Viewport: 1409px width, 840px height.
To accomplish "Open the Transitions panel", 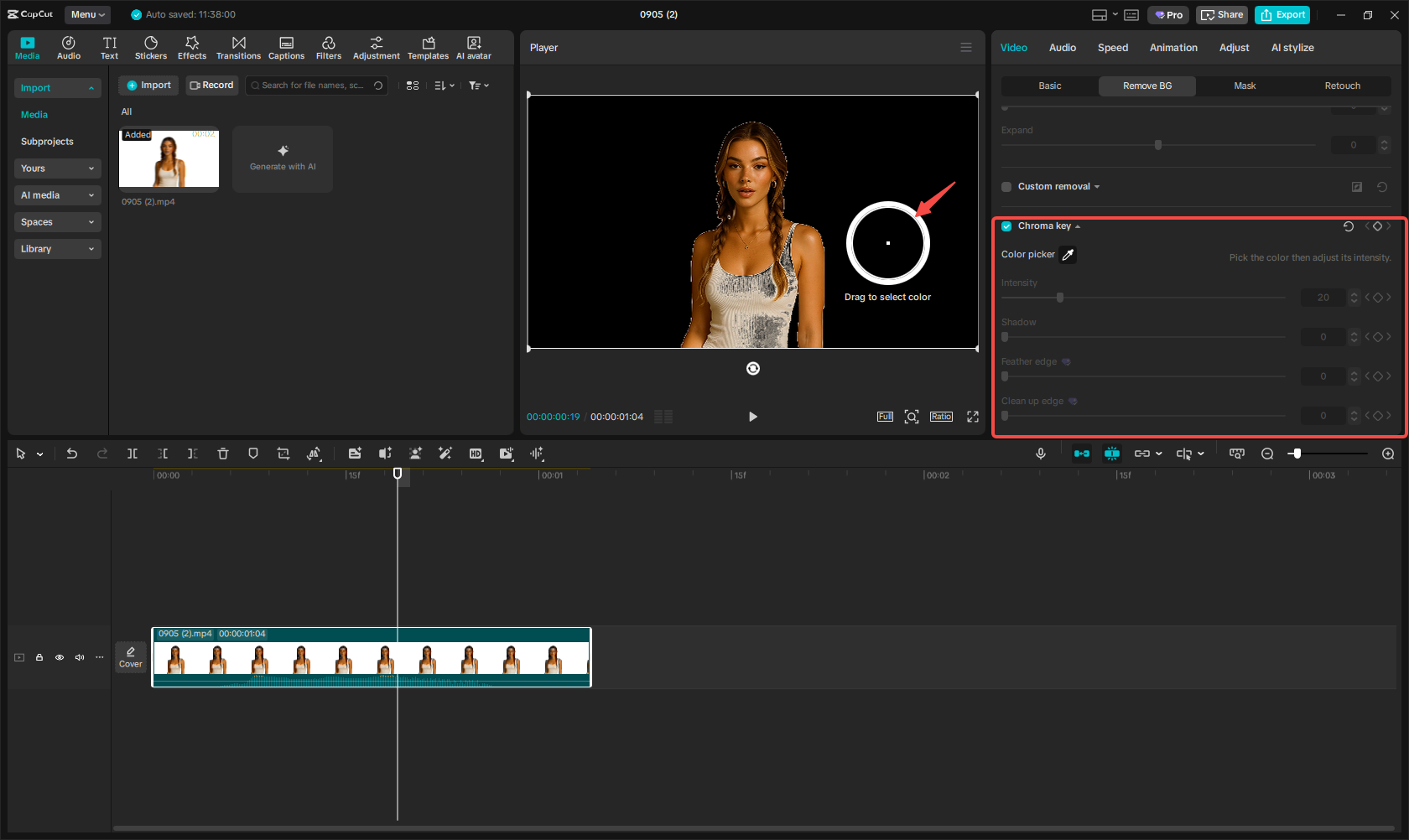I will point(238,48).
